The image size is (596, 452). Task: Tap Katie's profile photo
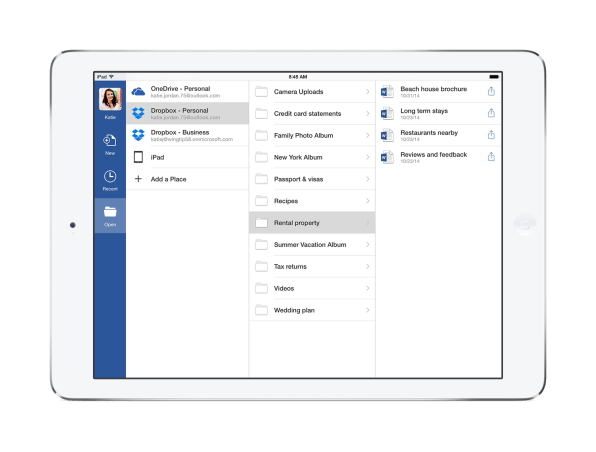[x=110, y=99]
